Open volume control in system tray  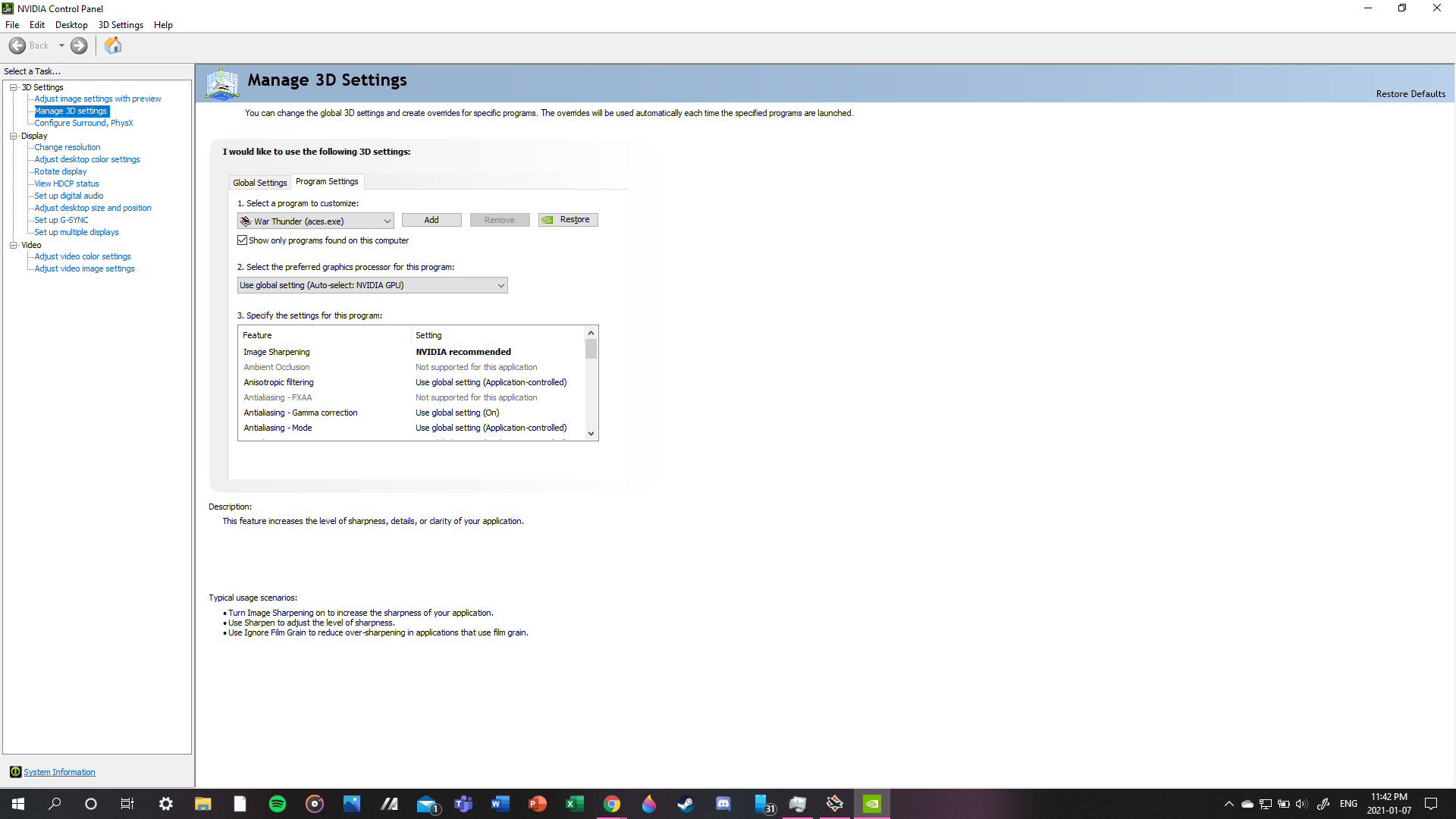coord(1301,804)
